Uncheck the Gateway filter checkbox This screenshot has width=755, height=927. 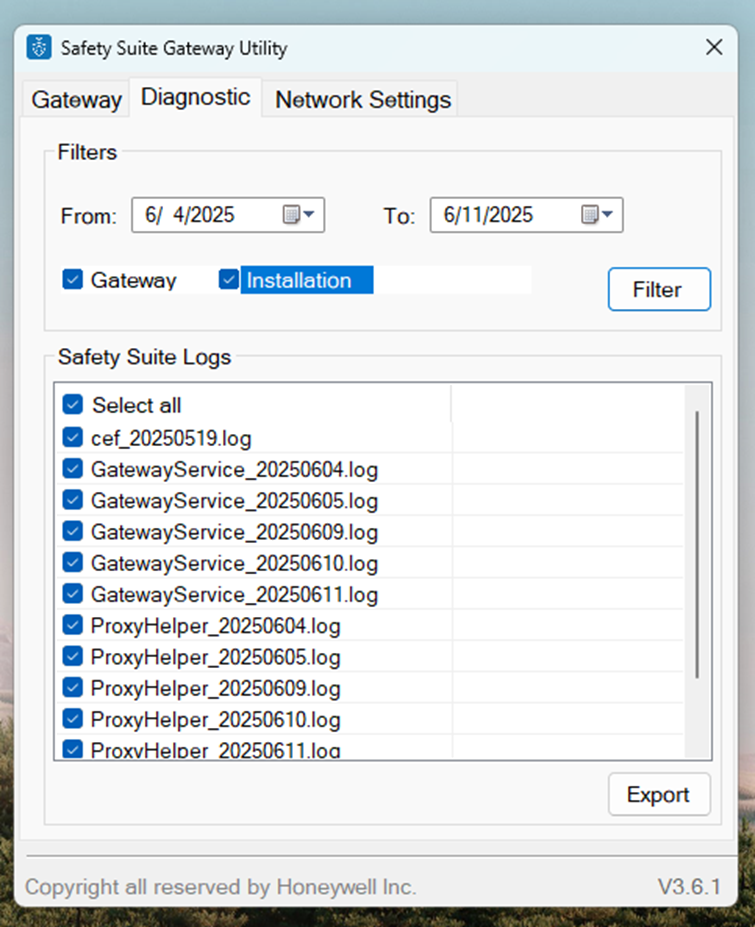[x=73, y=279]
